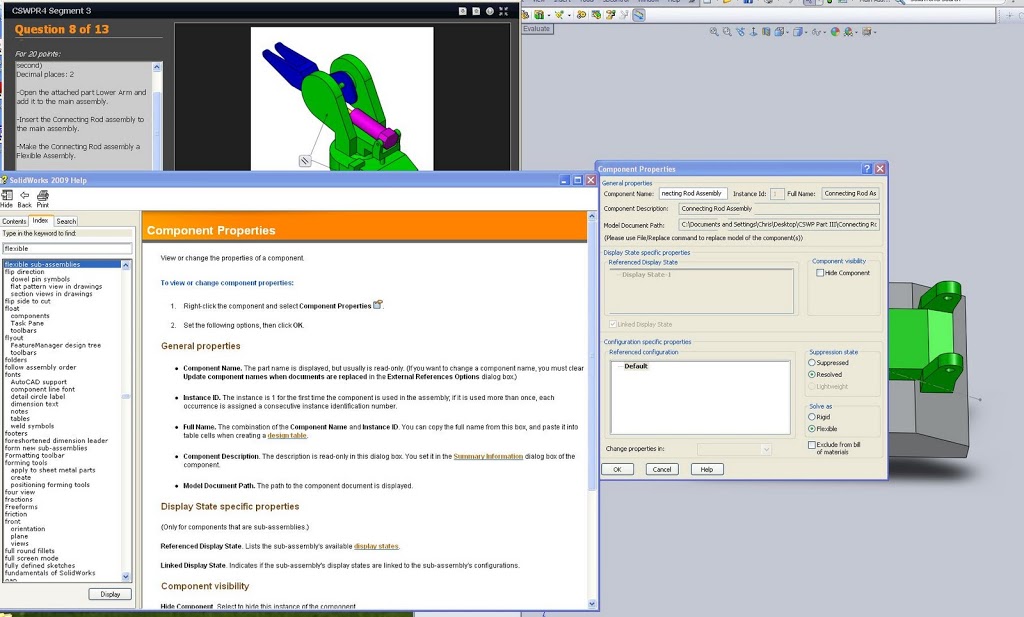Click Hide icon in Help toolbar
1024x617 pixels.
tap(7, 195)
